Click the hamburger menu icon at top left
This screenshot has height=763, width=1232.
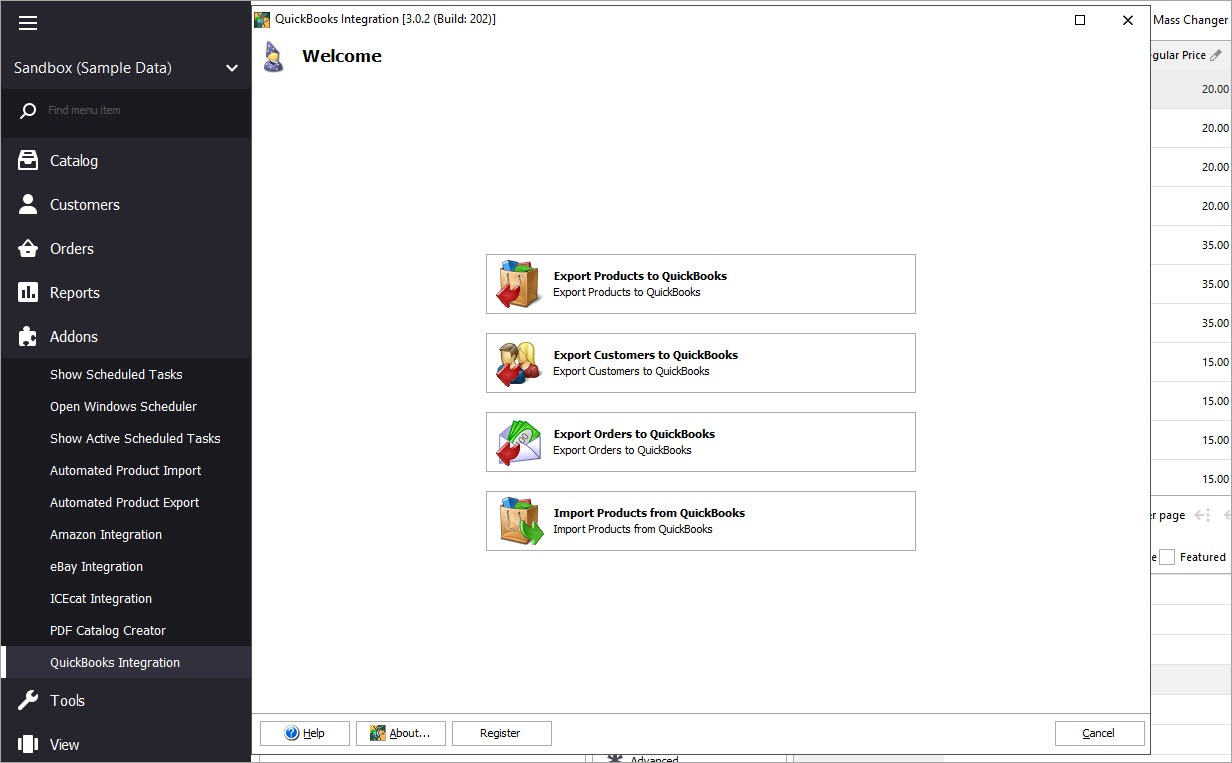click(x=27, y=24)
